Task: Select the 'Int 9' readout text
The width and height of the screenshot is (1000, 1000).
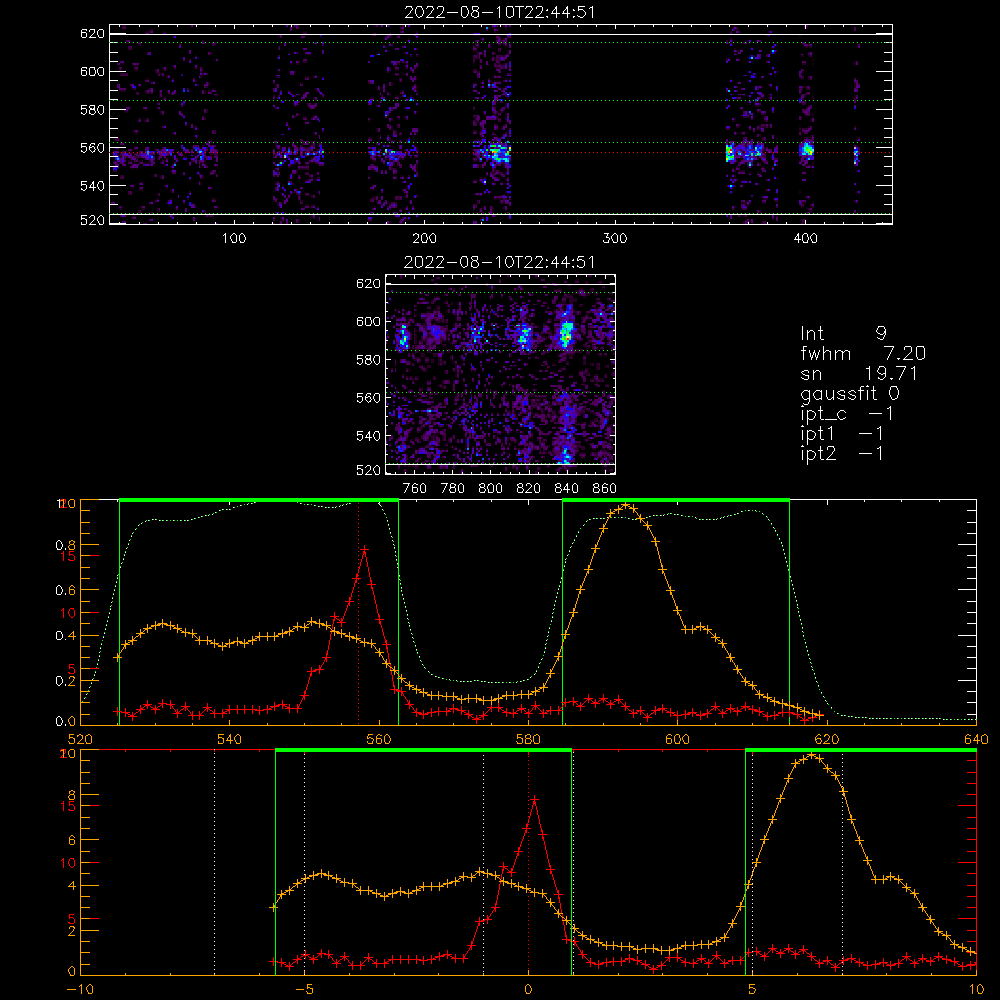Action: click(x=843, y=333)
